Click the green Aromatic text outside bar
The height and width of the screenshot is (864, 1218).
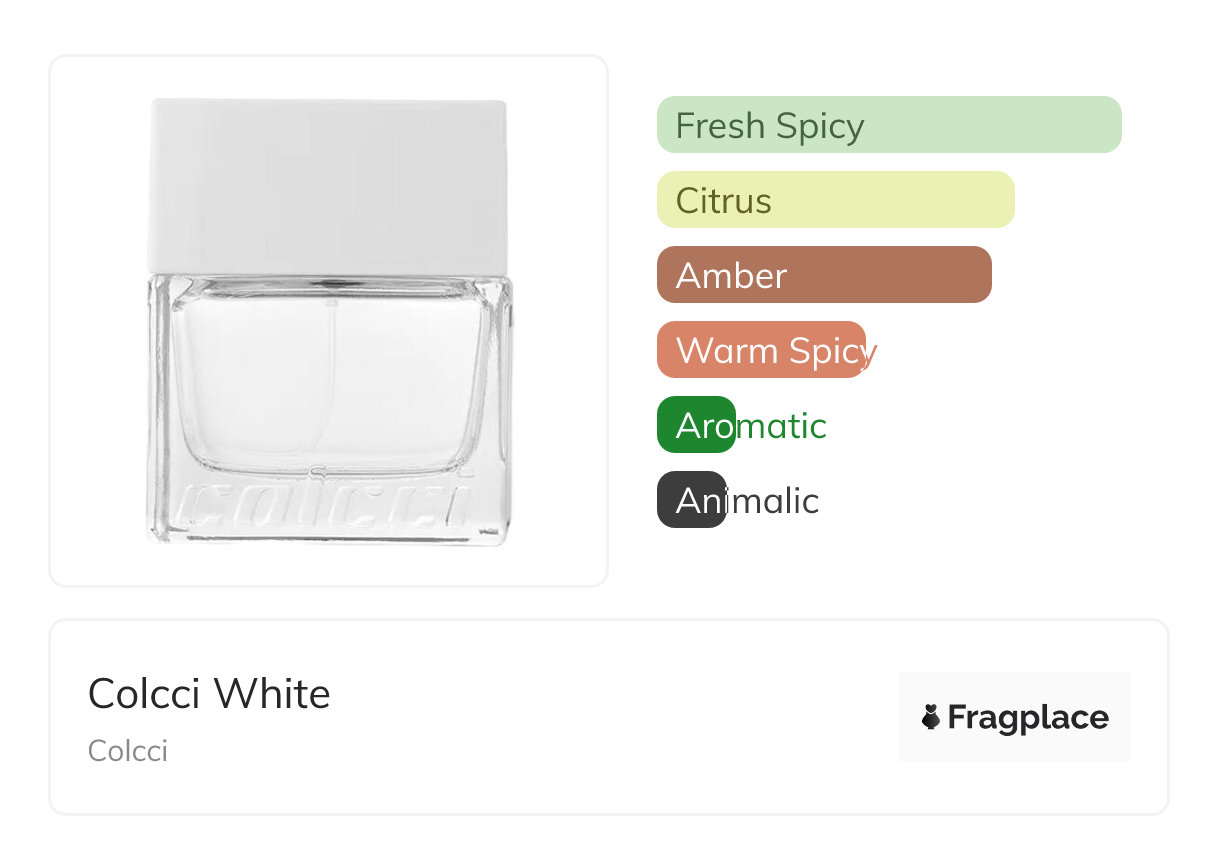(x=782, y=426)
